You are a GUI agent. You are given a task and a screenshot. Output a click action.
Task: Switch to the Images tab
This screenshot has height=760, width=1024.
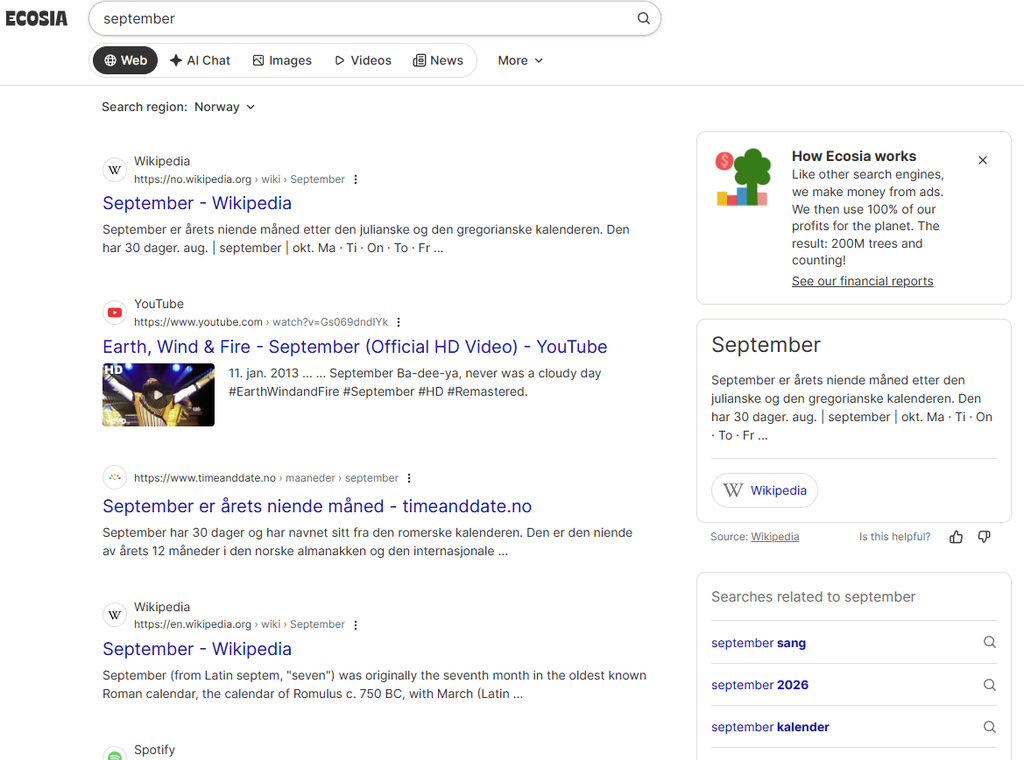coord(282,60)
